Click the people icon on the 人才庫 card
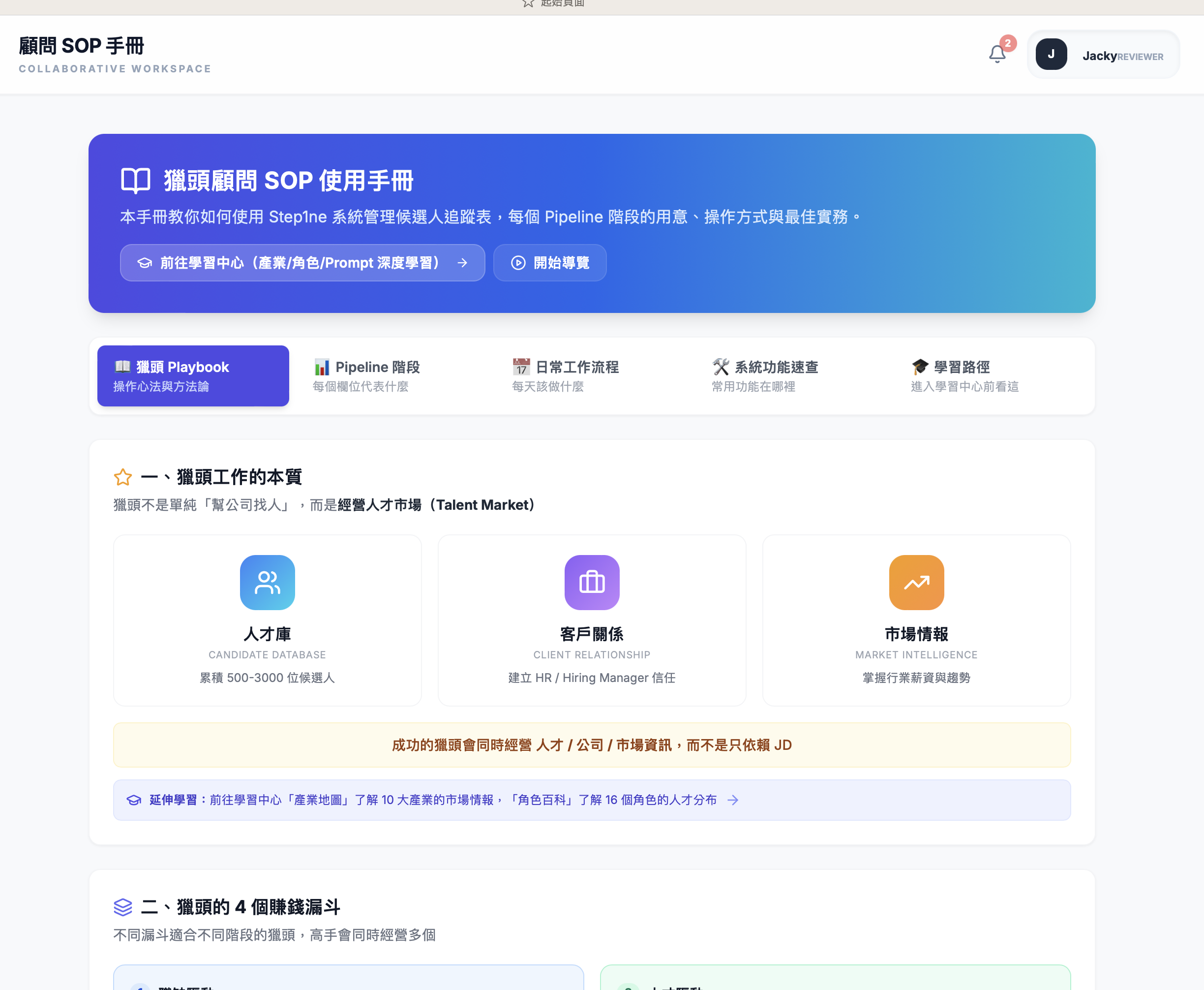The width and height of the screenshot is (1204, 990). (267, 582)
